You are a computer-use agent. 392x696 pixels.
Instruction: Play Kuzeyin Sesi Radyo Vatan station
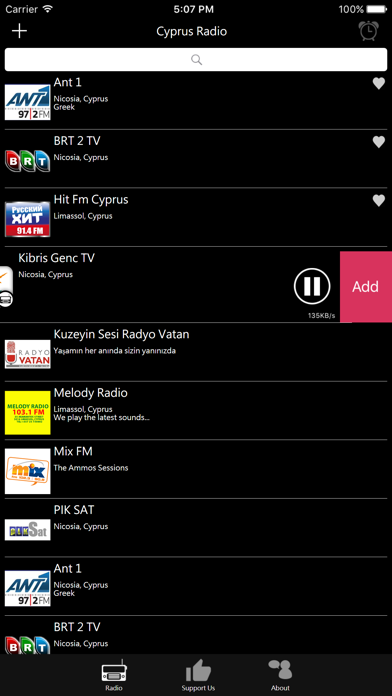point(196,352)
